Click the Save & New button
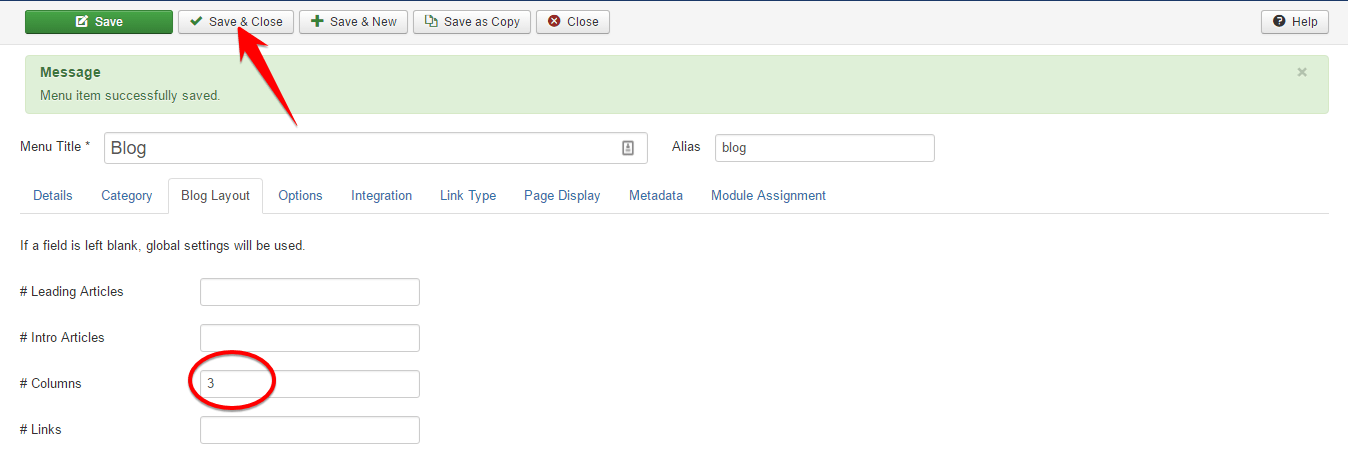 point(353,21)
